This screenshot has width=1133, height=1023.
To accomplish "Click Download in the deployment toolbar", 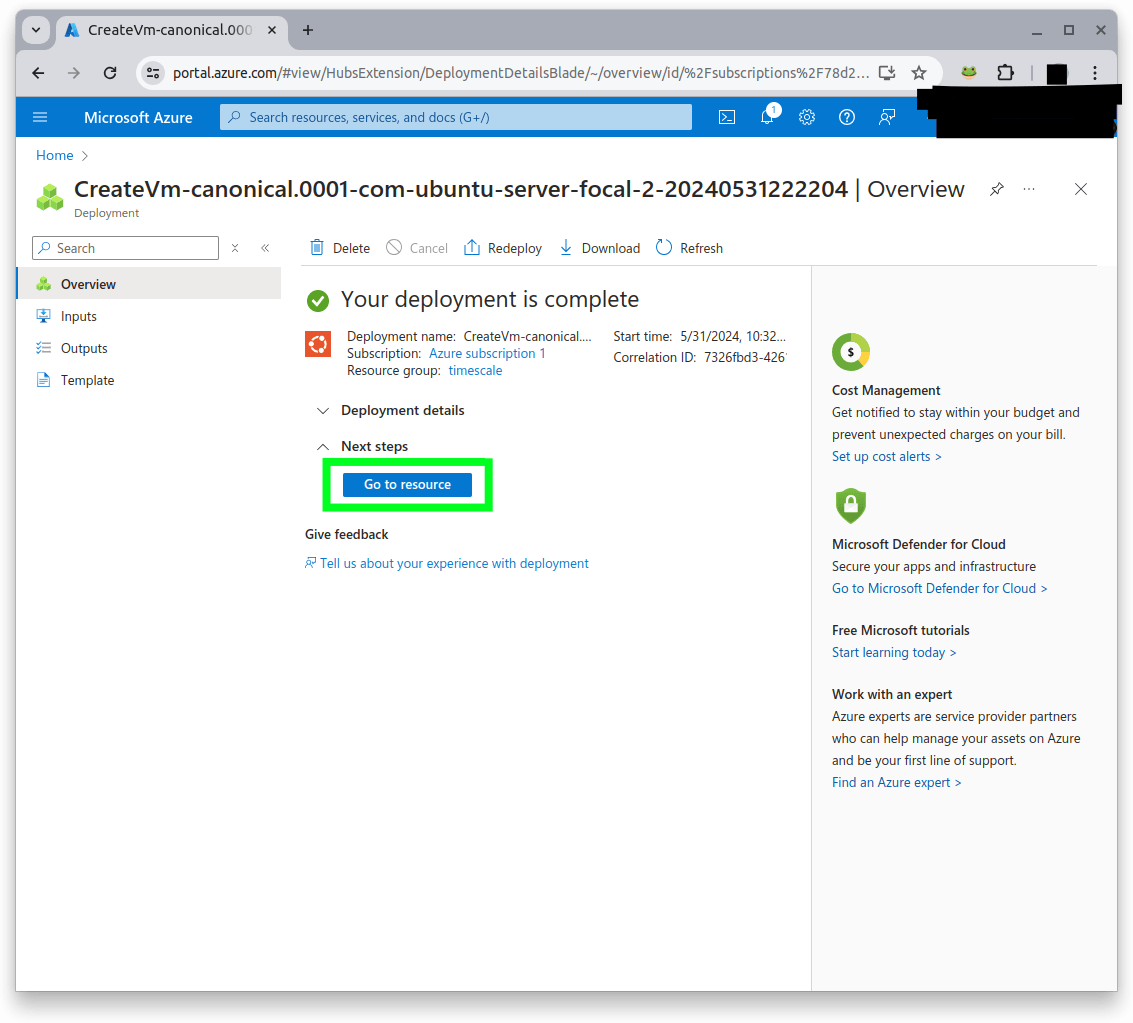I will (x=598, y=248).
